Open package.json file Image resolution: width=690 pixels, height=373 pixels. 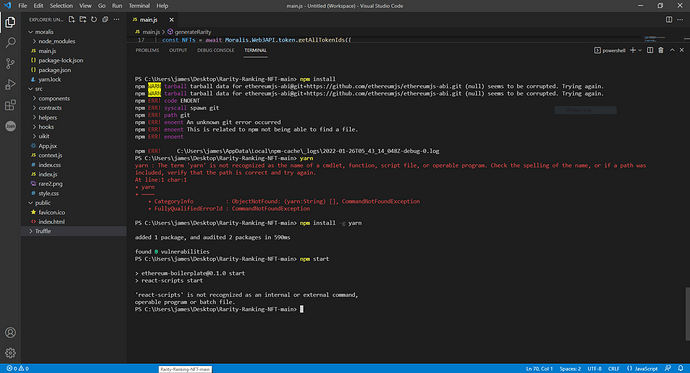click(x=74, y=70)
